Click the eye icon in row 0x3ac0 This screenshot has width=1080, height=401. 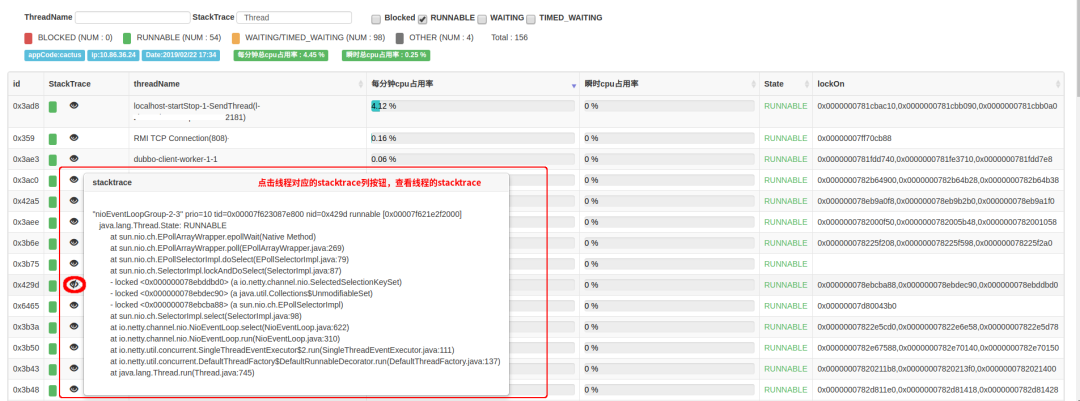pos(74,180)
